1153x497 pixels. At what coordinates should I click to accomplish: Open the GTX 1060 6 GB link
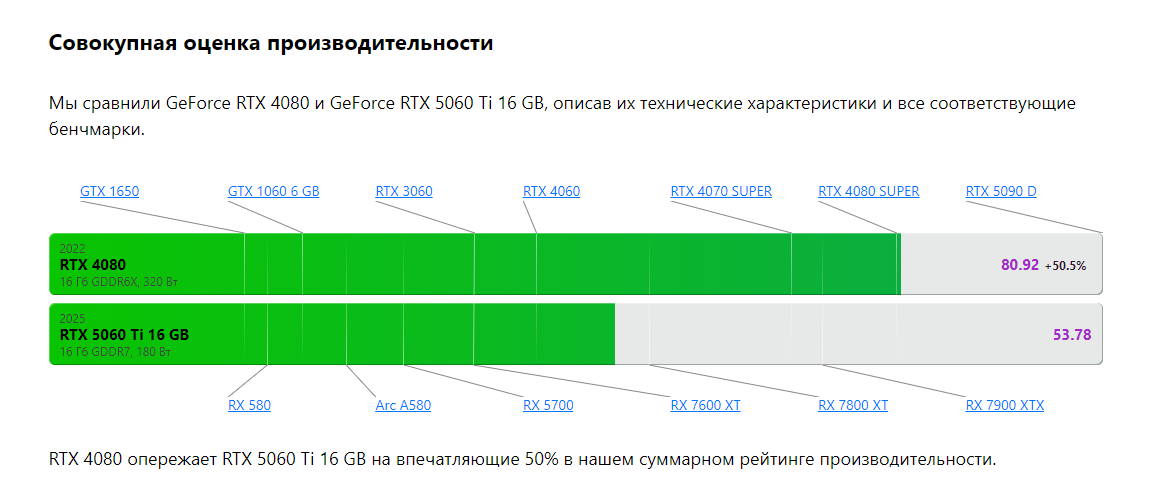coord(274,192)
